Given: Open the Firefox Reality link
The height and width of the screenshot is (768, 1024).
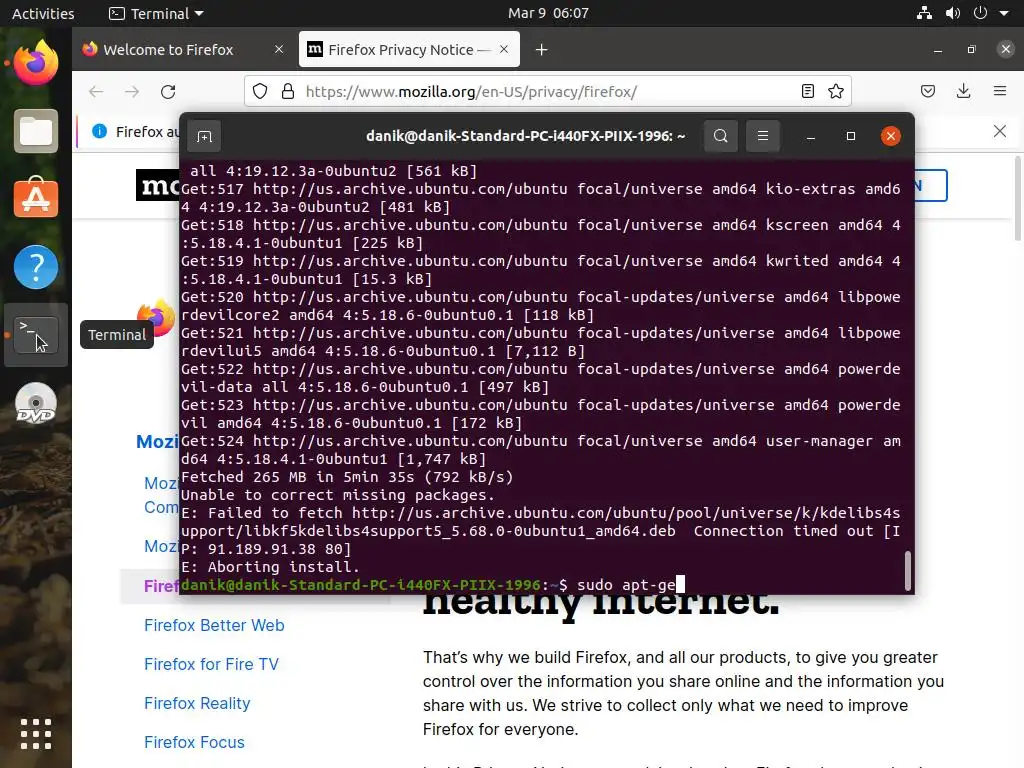Looking at the screenshot, I should click(x=197, y=703).
